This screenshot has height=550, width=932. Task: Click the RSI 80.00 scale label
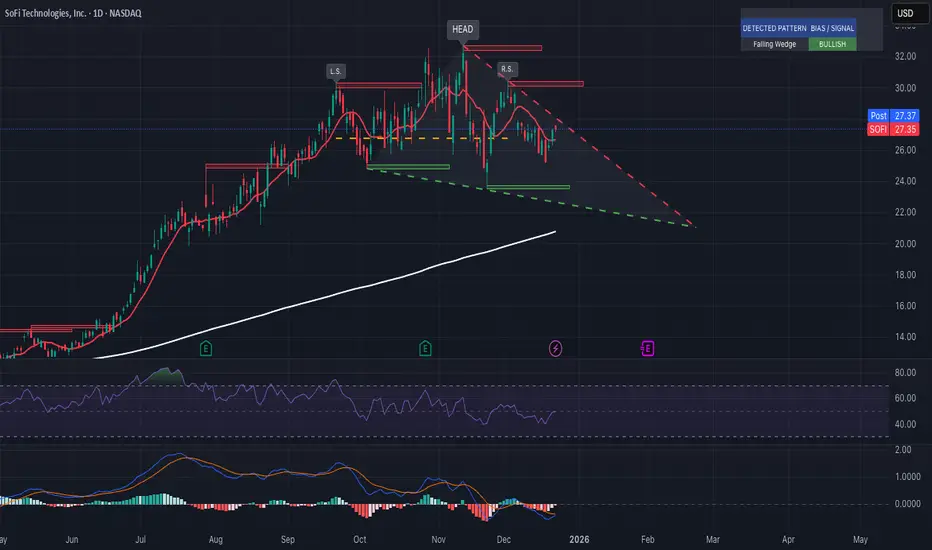[905, 373]
